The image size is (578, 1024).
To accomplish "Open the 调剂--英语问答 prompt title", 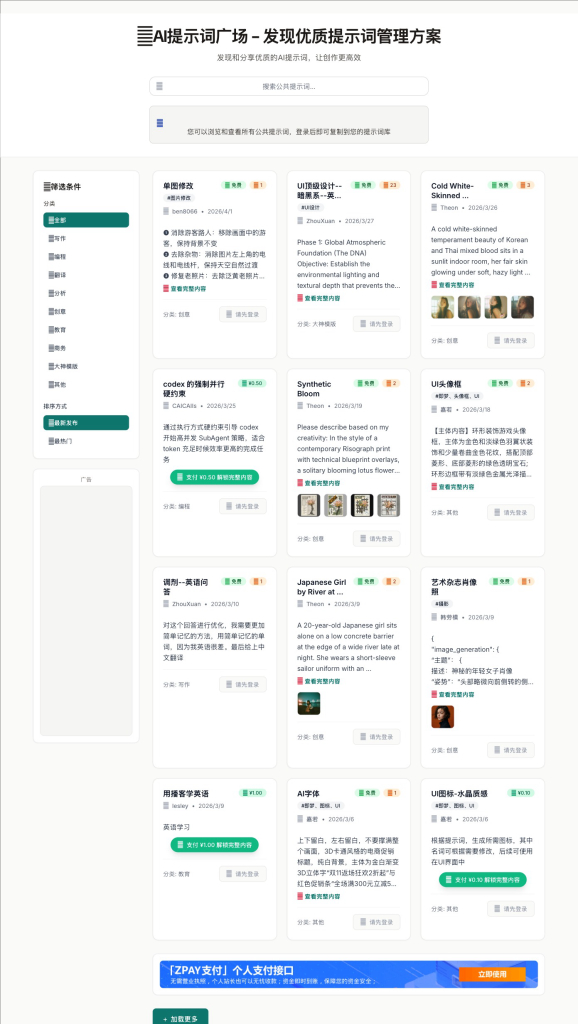I will pos(185,586).
